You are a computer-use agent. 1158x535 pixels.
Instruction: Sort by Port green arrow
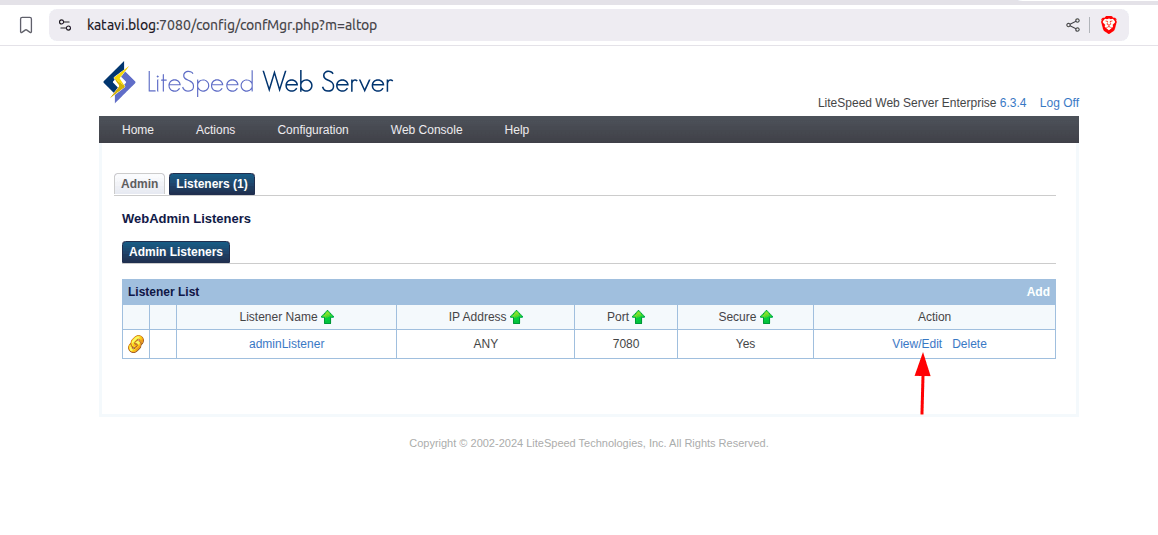[639, 317]
